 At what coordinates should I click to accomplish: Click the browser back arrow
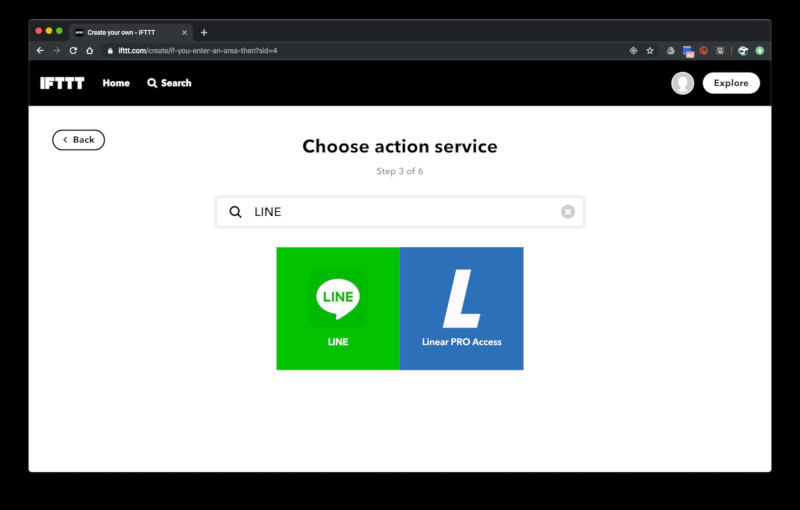(40, 50)
